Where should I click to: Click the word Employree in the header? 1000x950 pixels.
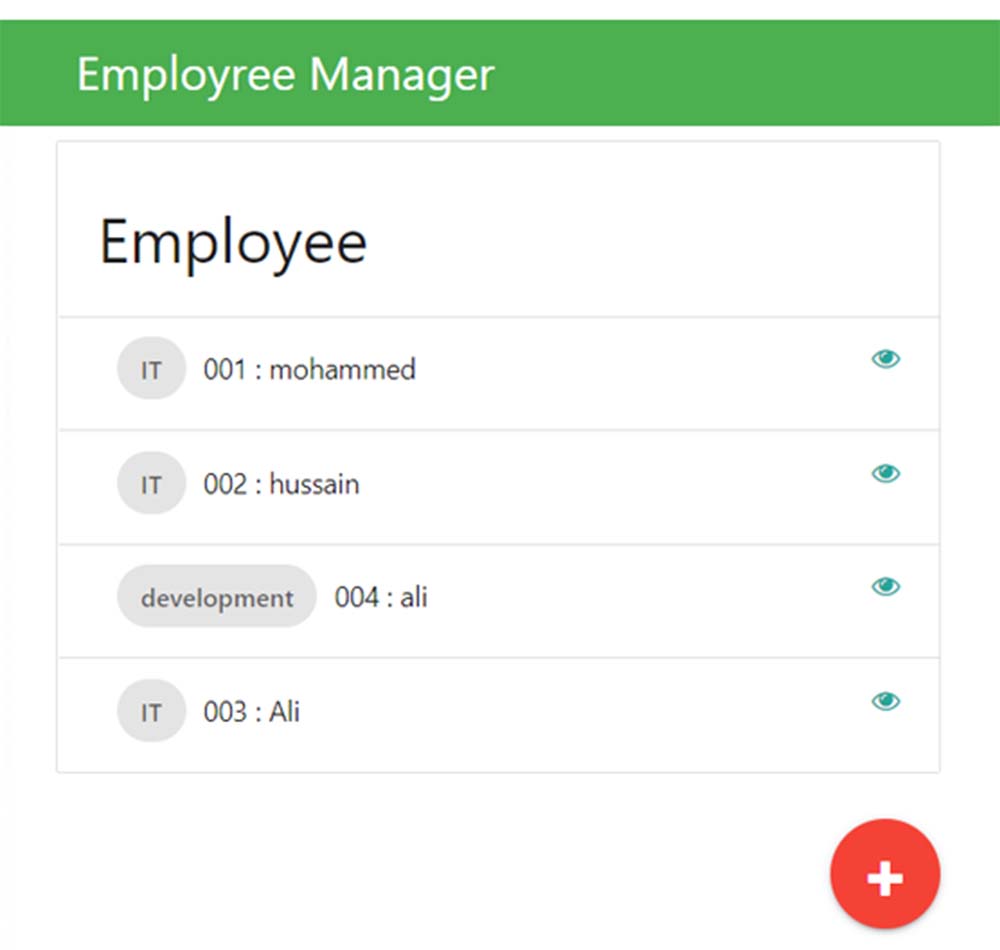click(186, 75)
